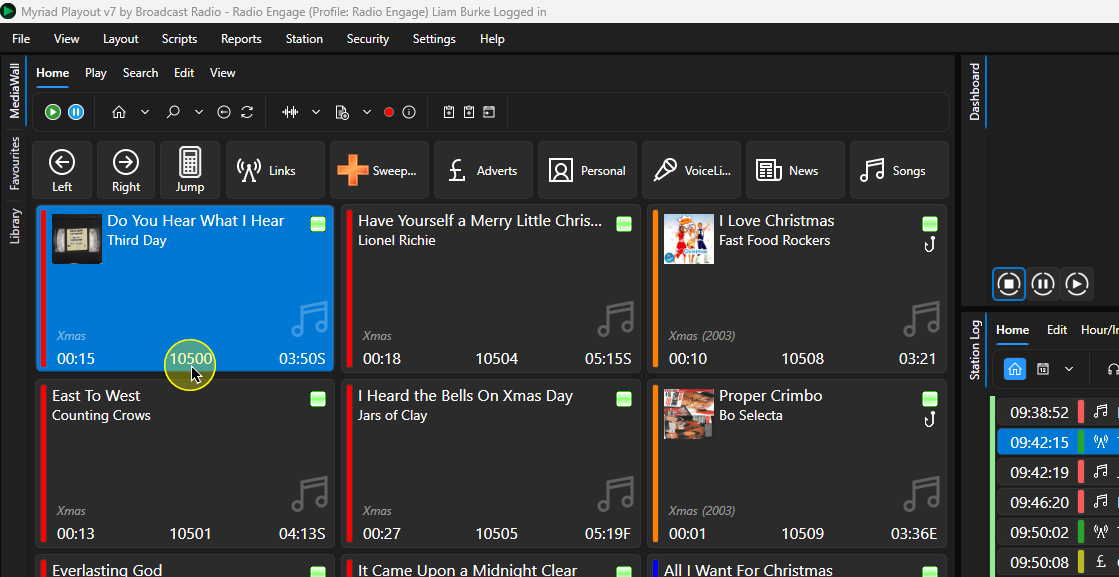The height and width of the screenshot is (577, 1119).
Task: Click the info circle icon
Action: pyautogui.click(x=409, y=112)
